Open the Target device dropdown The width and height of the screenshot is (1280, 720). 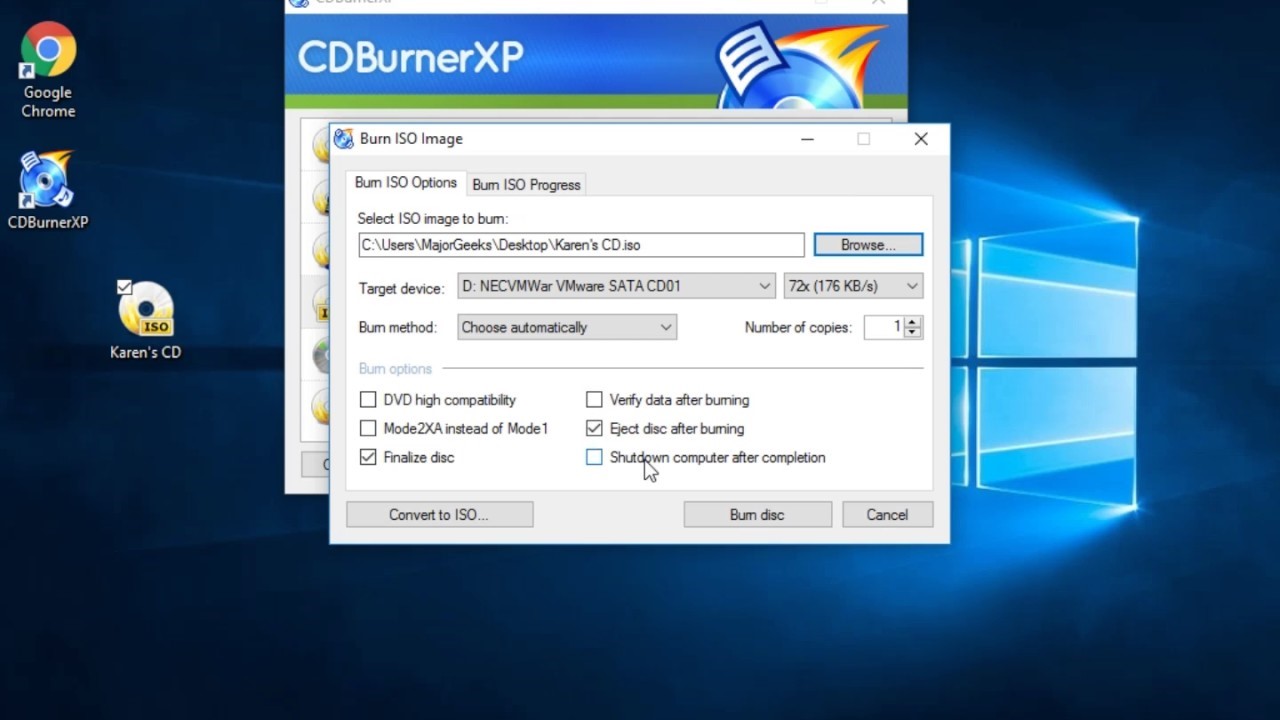pos(765,286)
